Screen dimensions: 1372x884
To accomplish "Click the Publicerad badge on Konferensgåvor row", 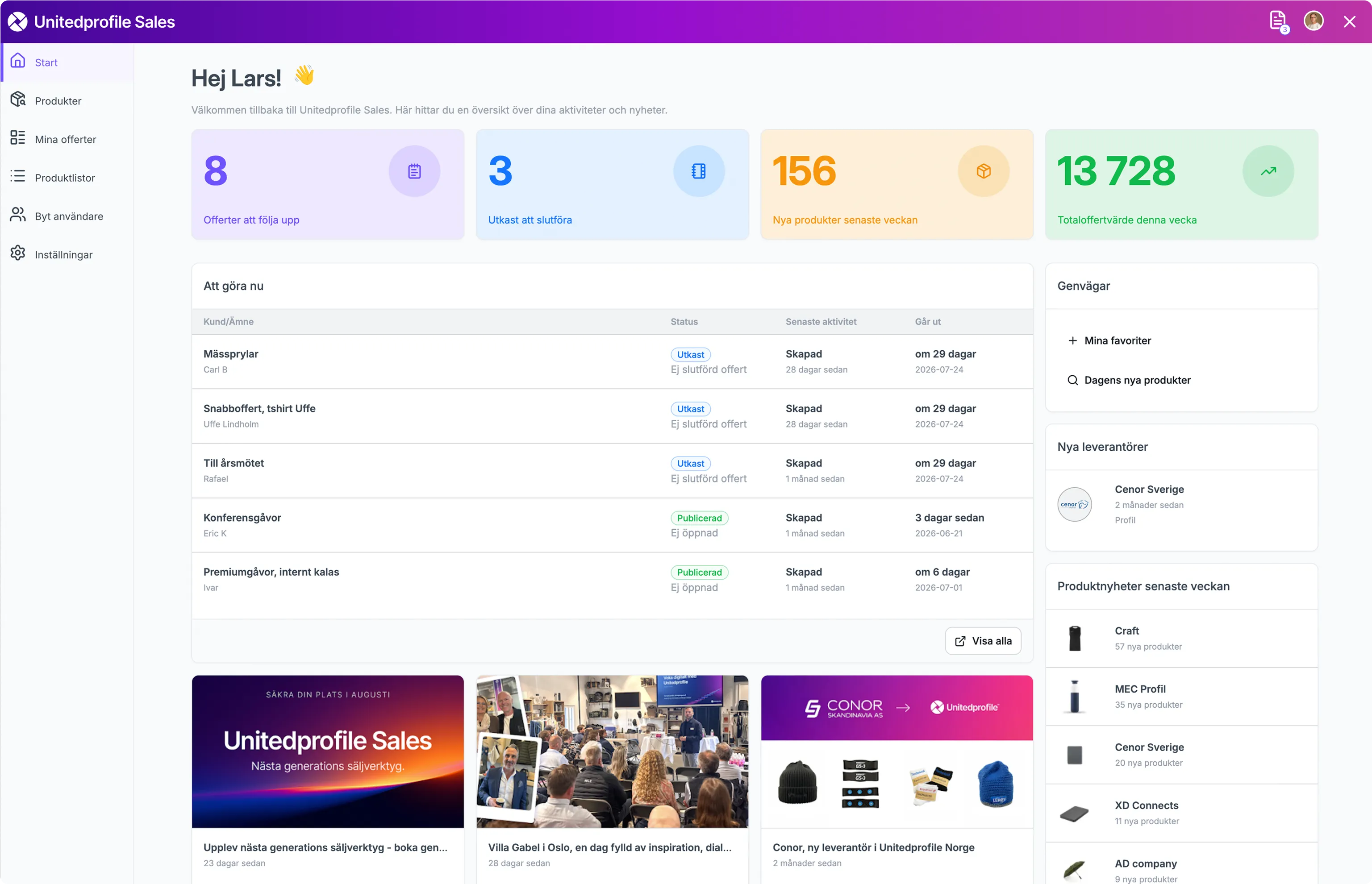I will pos(700,518).
